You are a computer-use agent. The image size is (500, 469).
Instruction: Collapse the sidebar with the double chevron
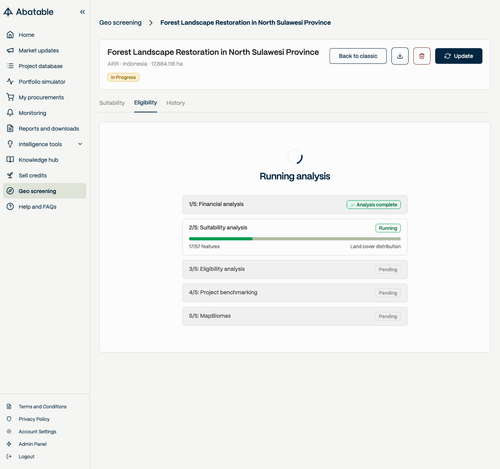coord(82,12)
